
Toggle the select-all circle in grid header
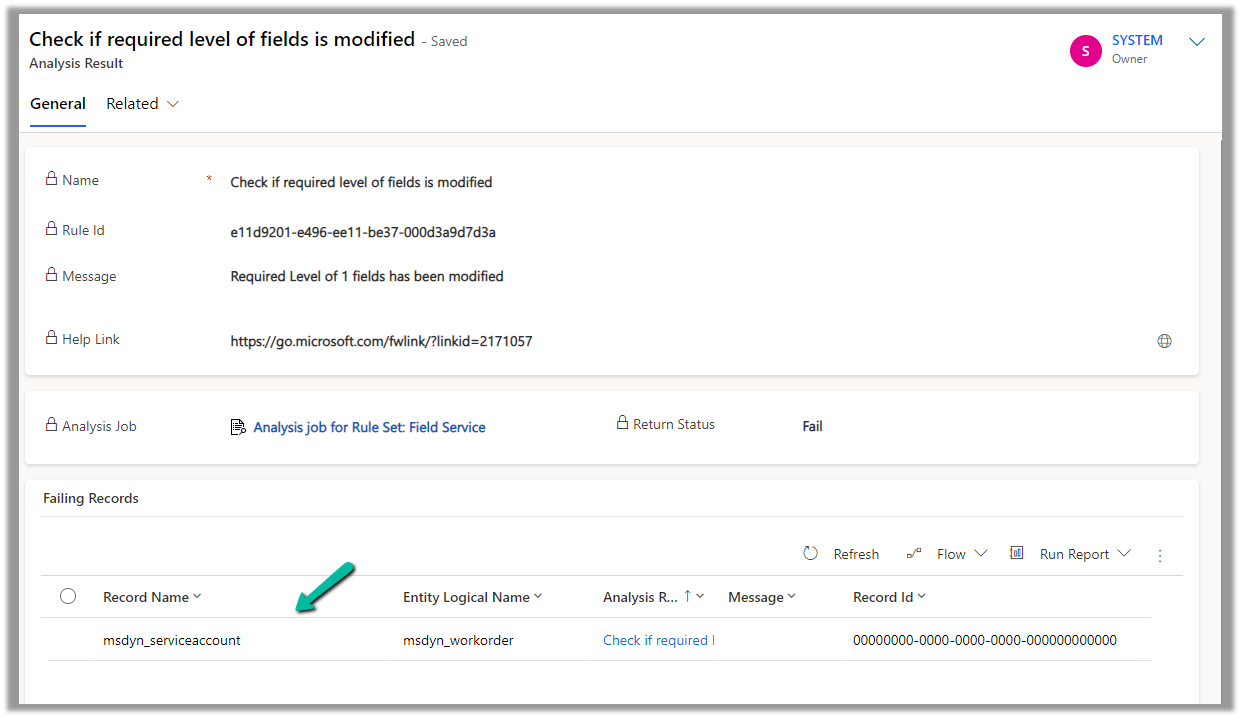[68, 596]
